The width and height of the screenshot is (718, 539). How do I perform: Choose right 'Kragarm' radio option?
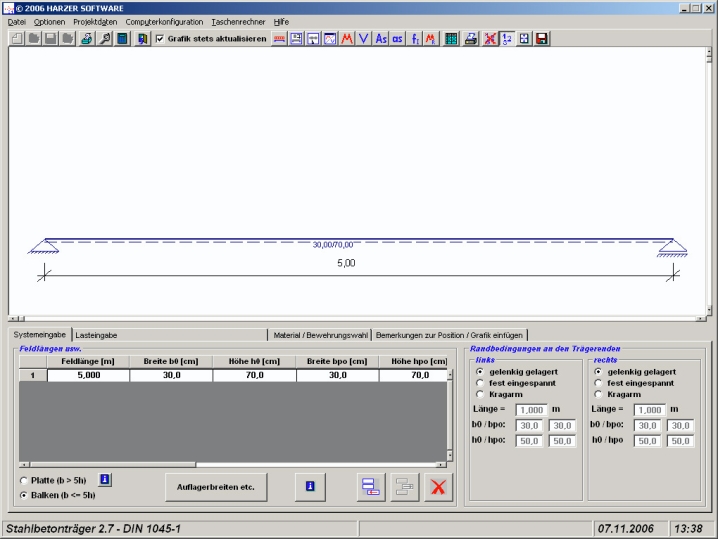pos(598,394)
